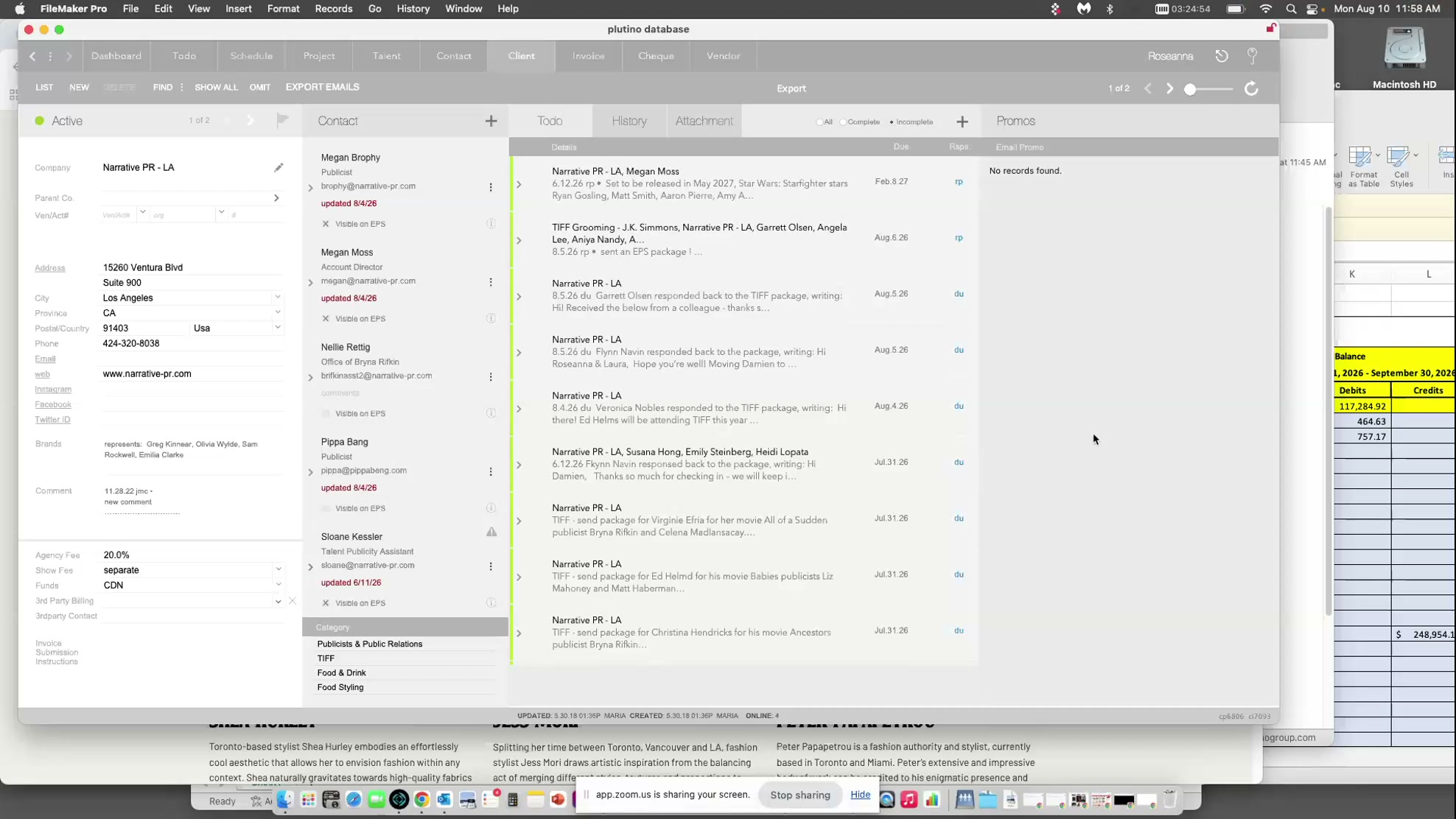This screenshot has height=819, width=1456.
Task: Click the back arrow in navigation bar
Action: [x=32, y=56]
